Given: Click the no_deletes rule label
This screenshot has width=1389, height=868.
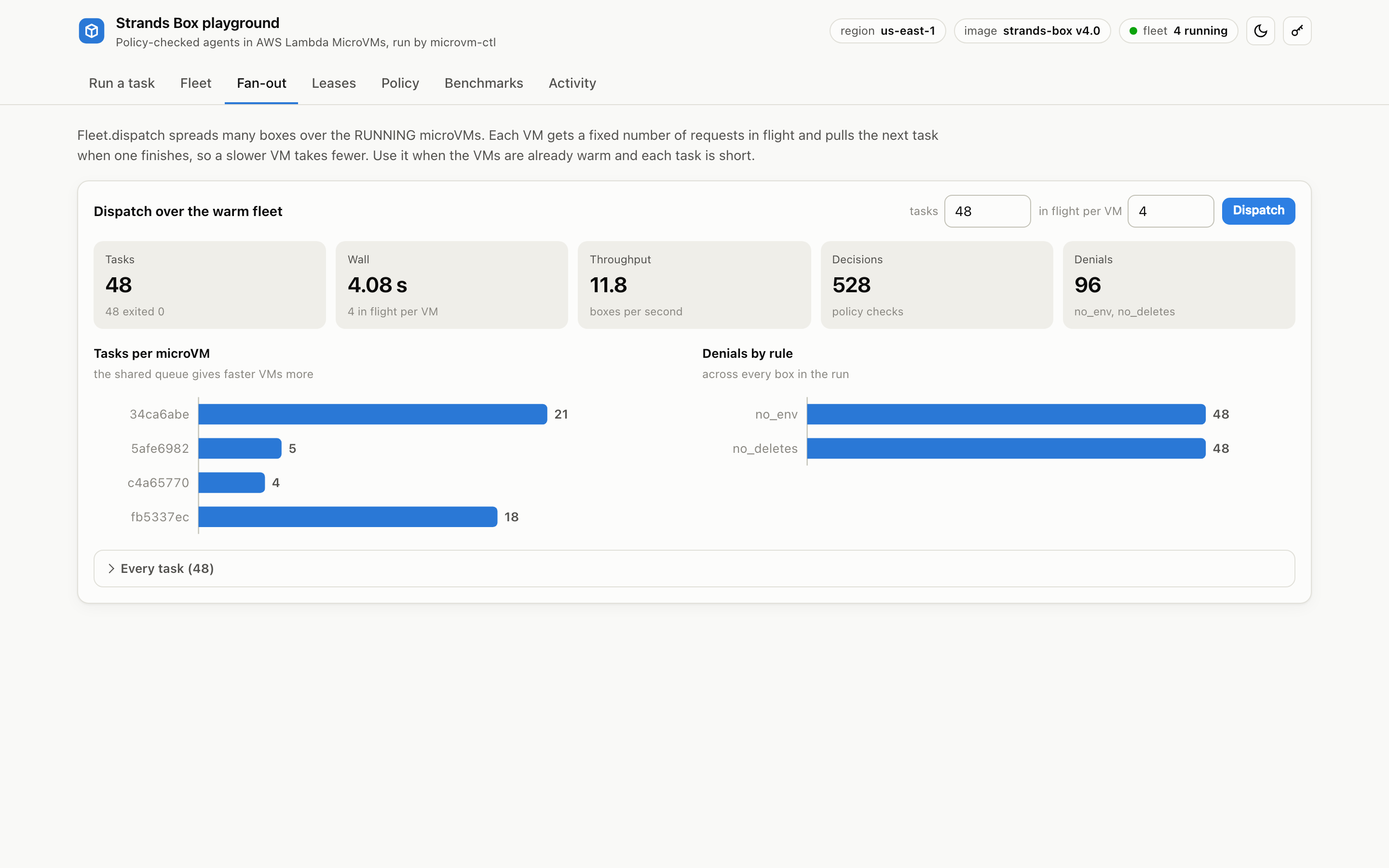Looking at the screenshot, I should (x=764, y=448).
